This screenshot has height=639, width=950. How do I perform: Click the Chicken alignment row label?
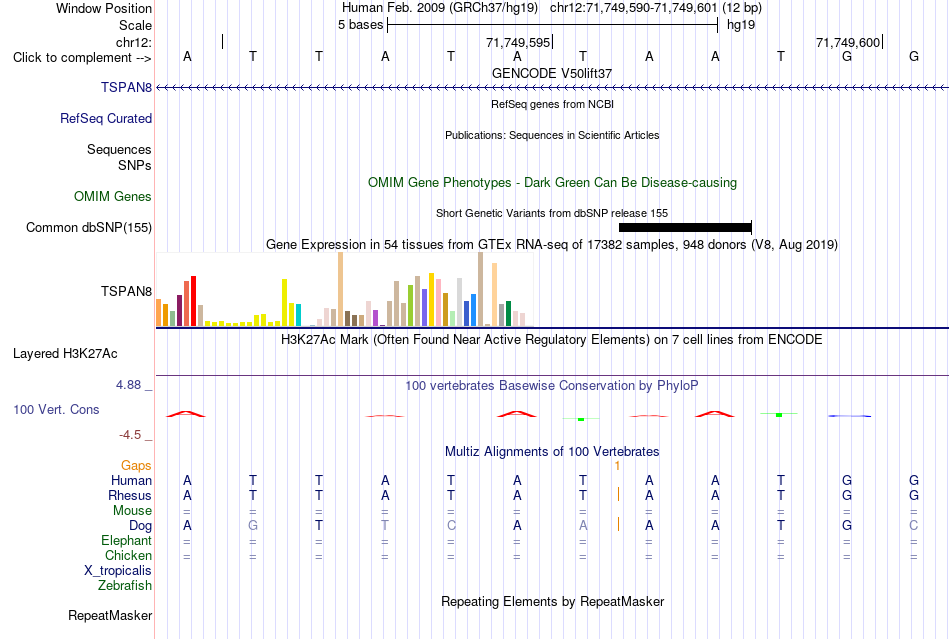tap(128, 555)
